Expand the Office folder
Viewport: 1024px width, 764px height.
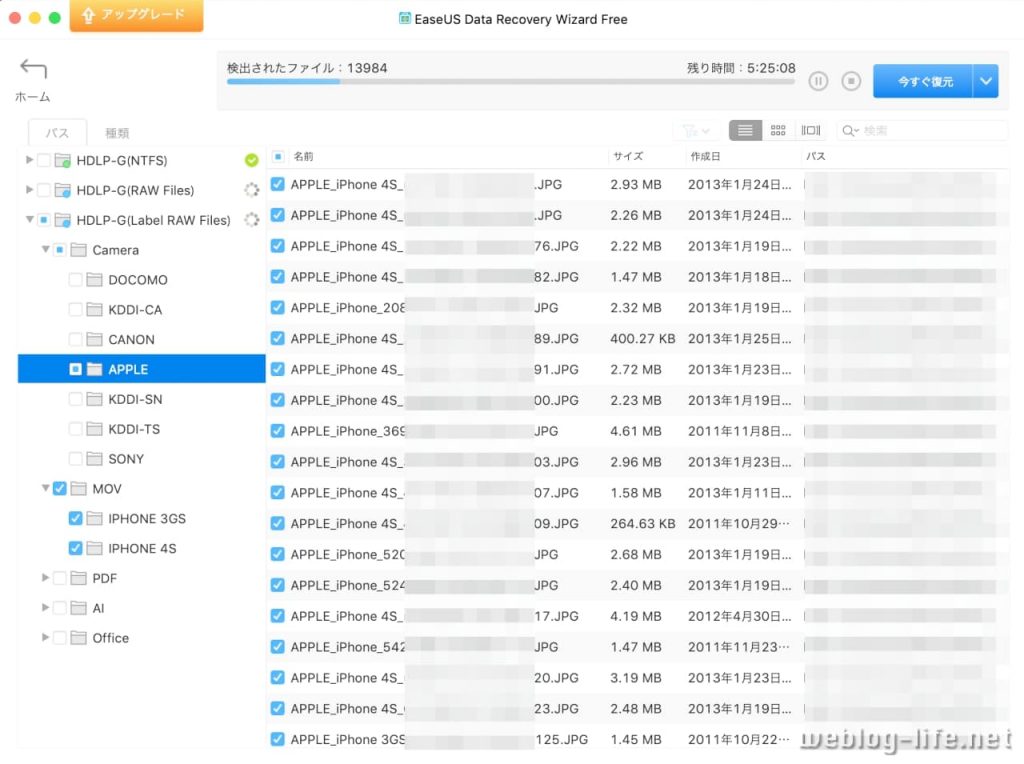45,637
